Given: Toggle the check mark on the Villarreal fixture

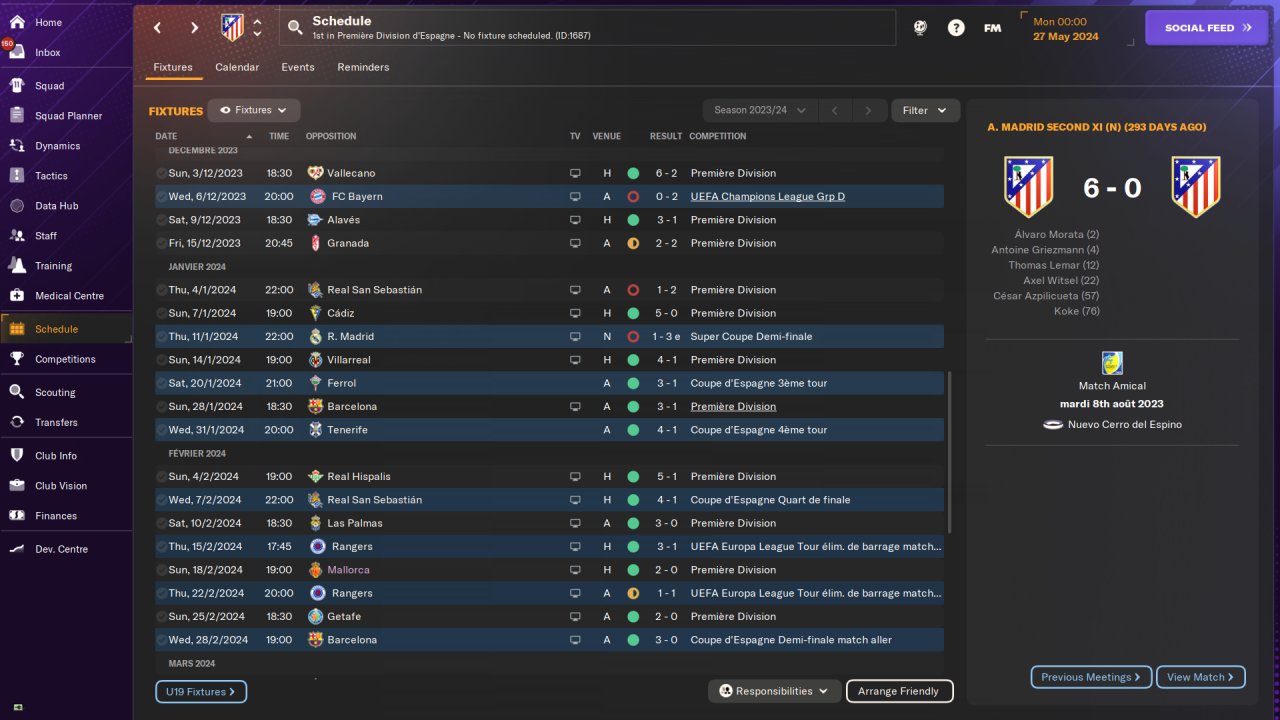Looking at the screenshot, I should point(161,360).
